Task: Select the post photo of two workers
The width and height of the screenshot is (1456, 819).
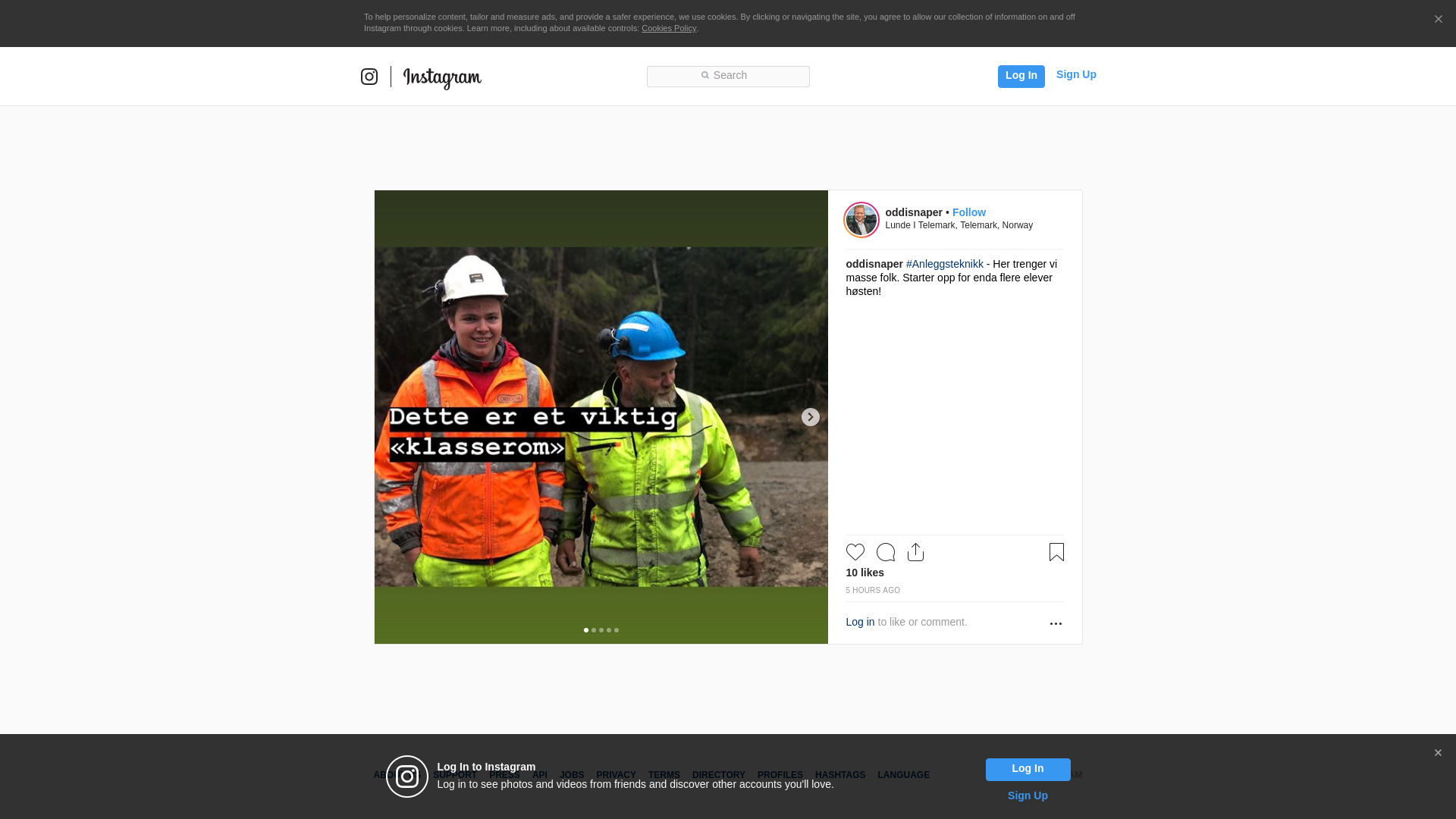Action: pyautogui.click(x=601, y=417)
